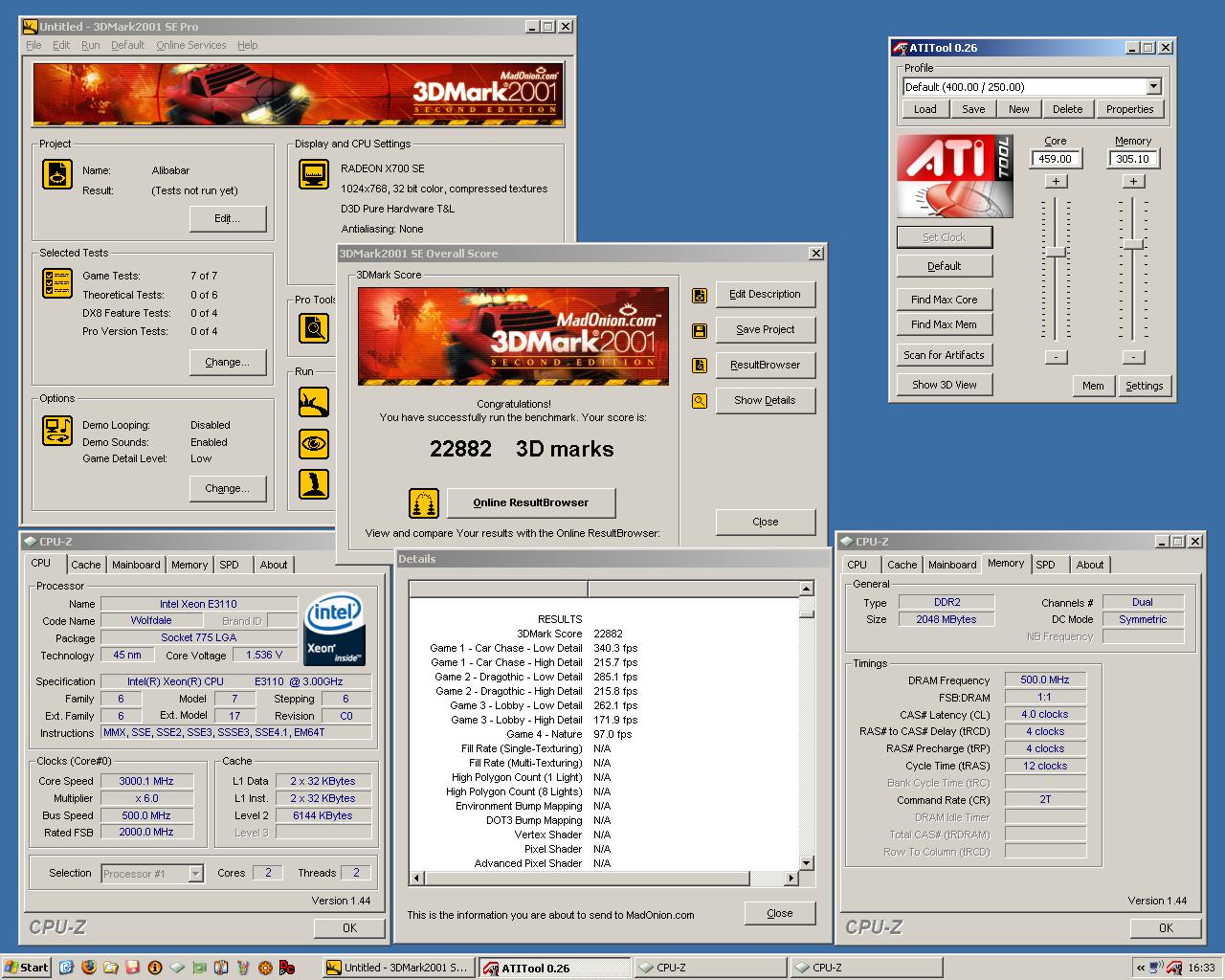Click the Details vertical scrollbar down arrow
1225x980 pixels.
pyautogui.click(x=807, y=862)
